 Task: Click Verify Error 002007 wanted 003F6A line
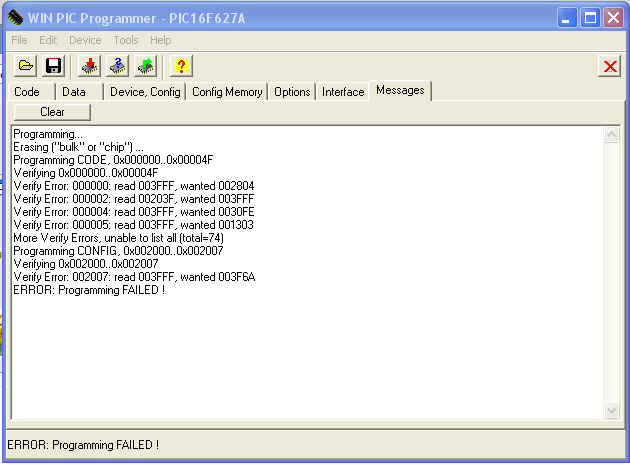coord(134,277)
